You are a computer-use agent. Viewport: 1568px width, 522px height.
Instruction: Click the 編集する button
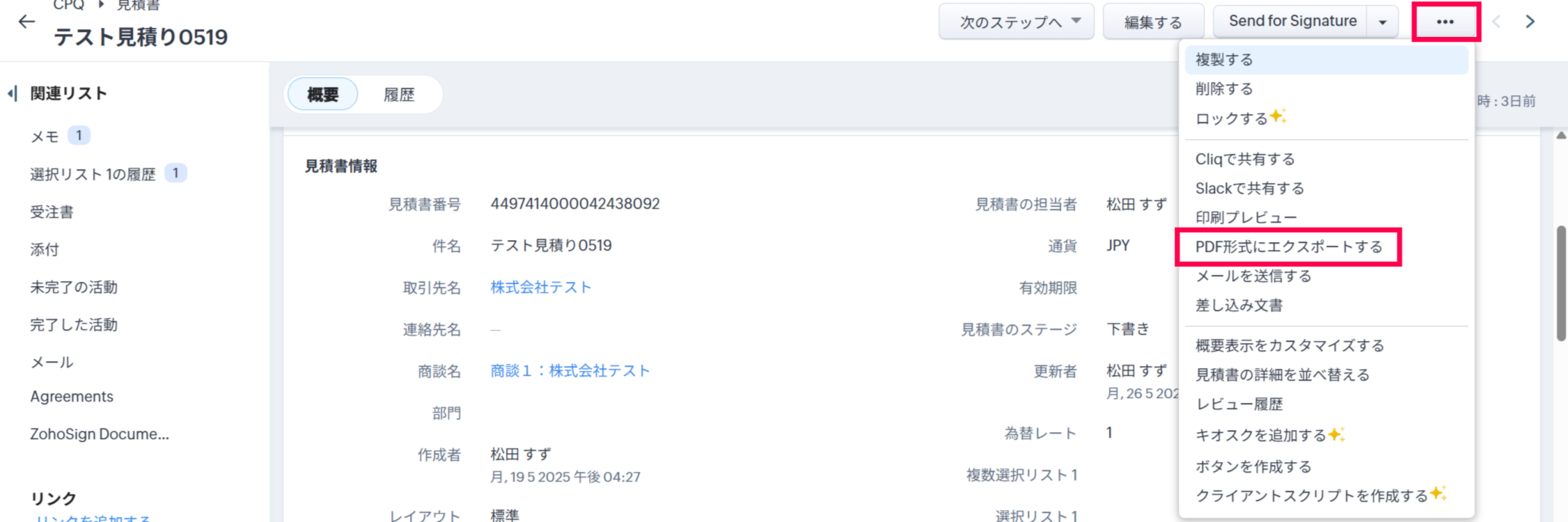tap(1152, 22)
